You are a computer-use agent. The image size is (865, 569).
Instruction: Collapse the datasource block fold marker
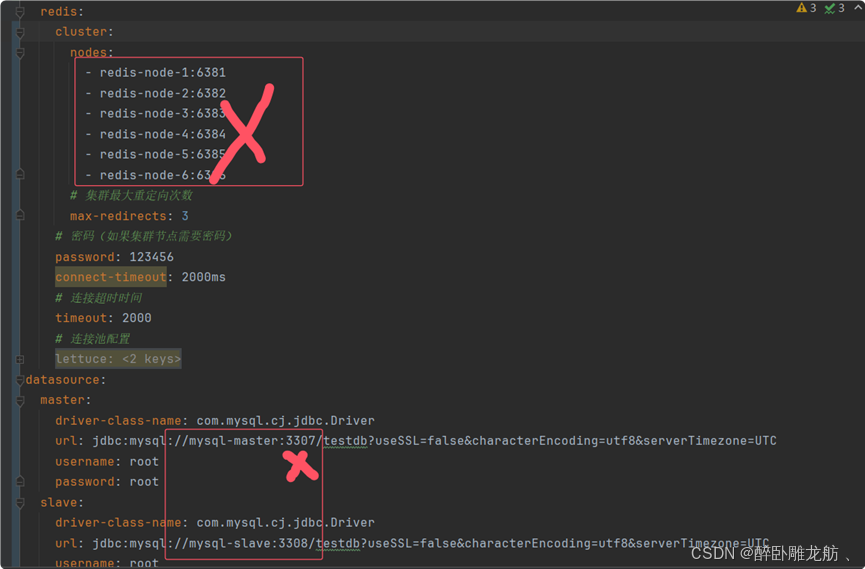pyautogui.click(x=20, y=380)
